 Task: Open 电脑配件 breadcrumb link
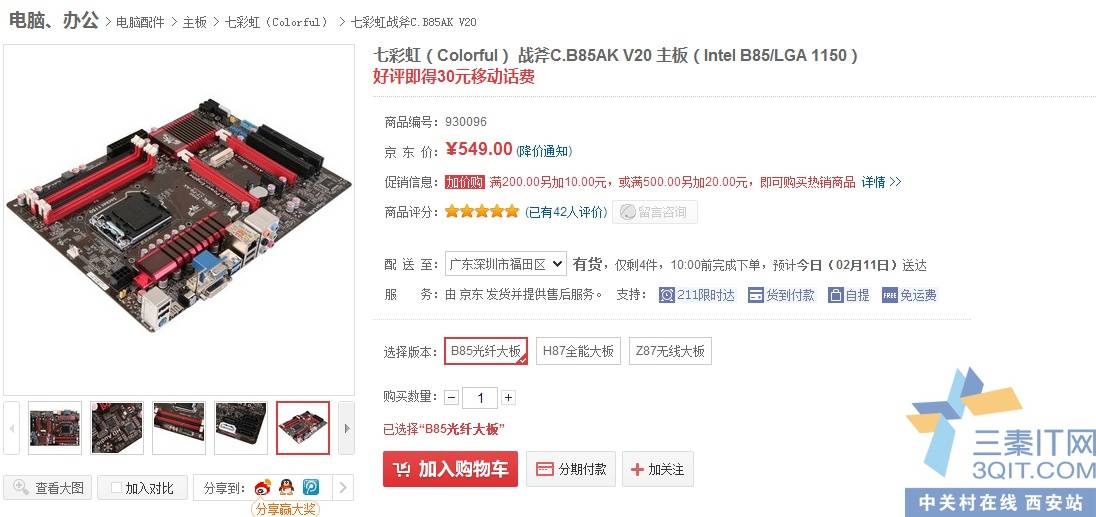140,22
